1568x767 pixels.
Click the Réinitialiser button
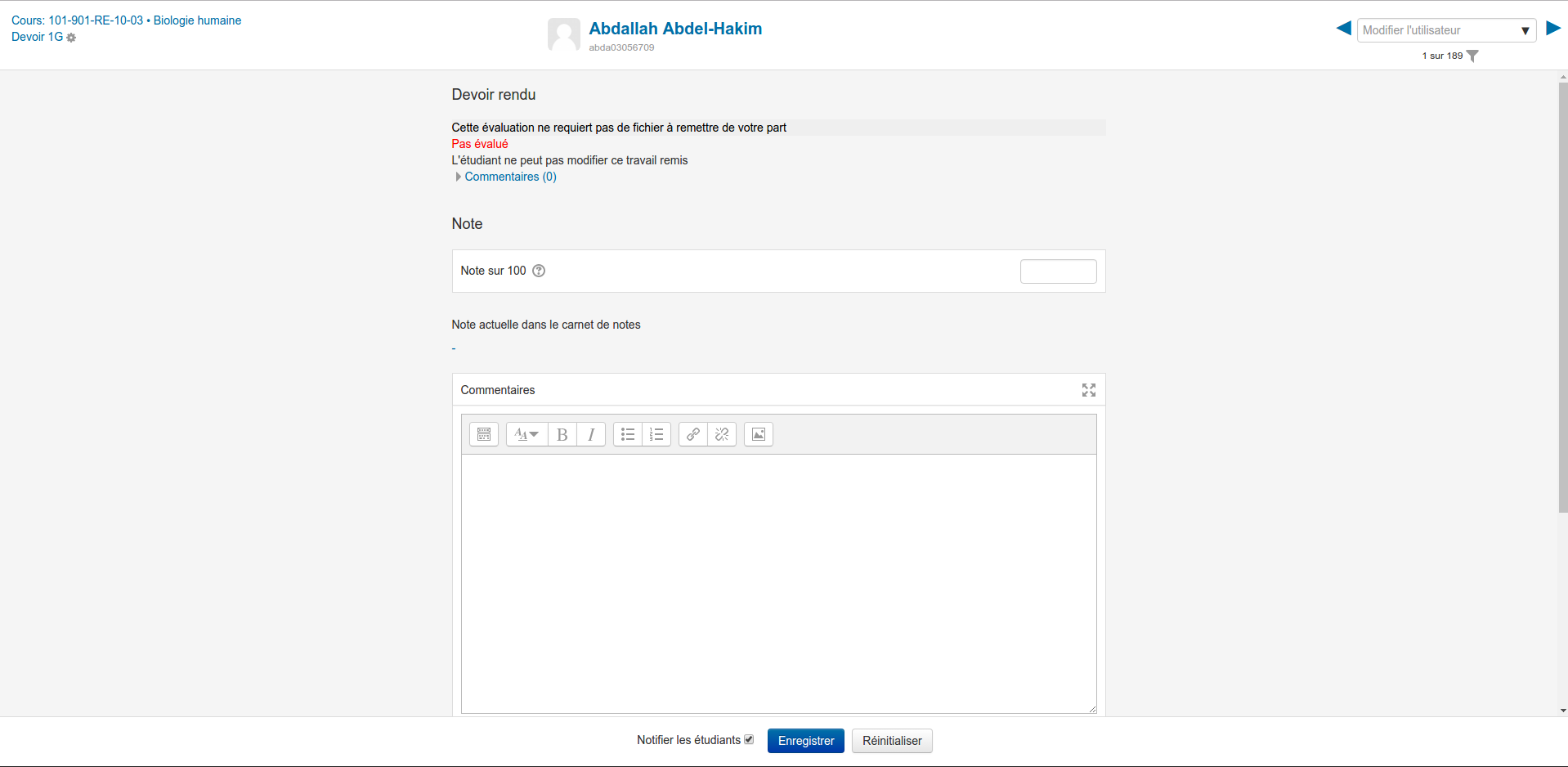pyautogui.click(x=892, y=741)
